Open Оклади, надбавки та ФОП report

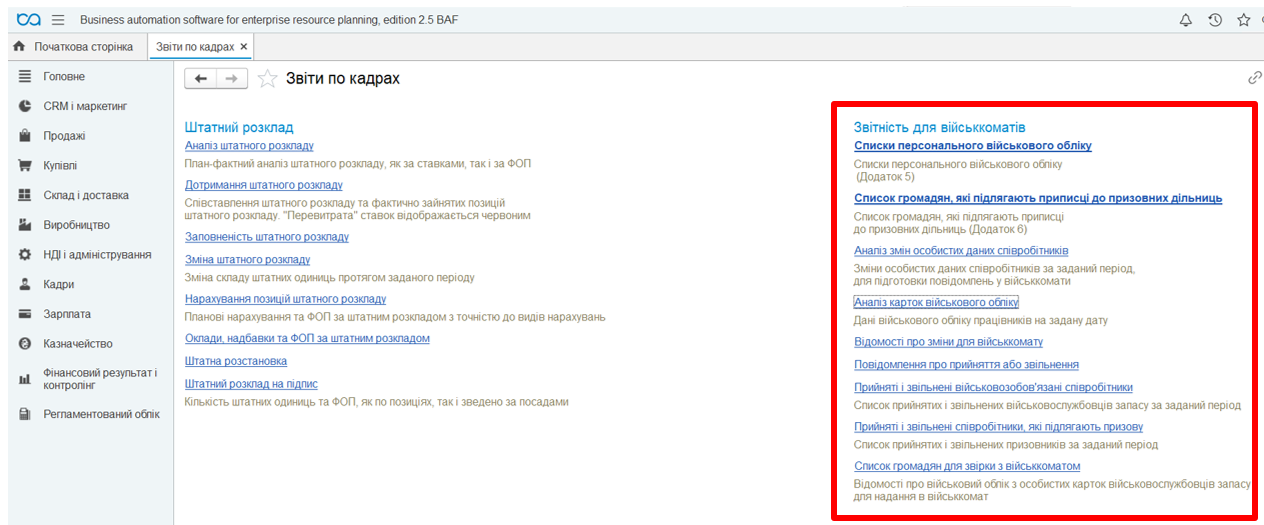coord(307,338)
